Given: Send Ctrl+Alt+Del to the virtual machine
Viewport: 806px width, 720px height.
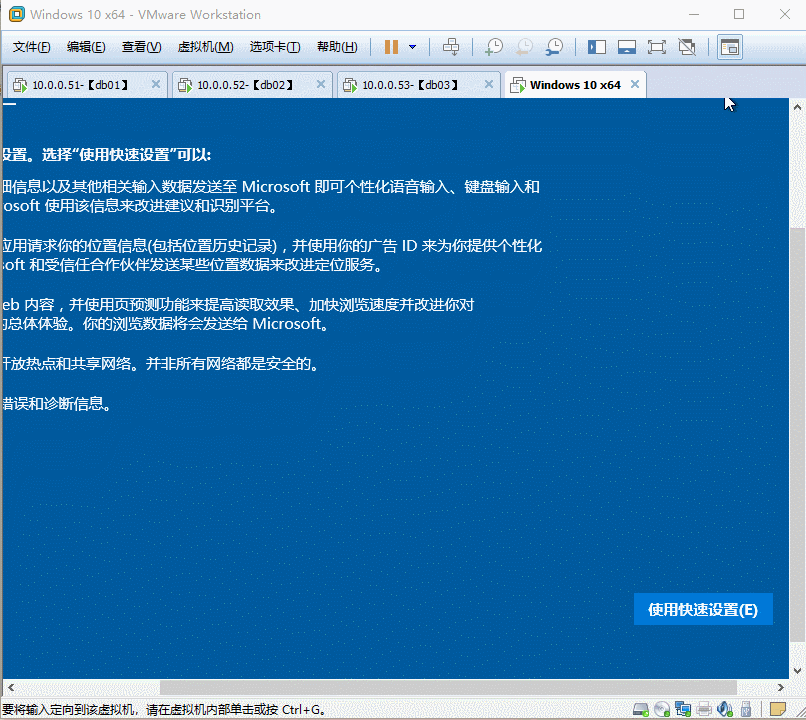Looking at the screenshot, I should (451, 47).
